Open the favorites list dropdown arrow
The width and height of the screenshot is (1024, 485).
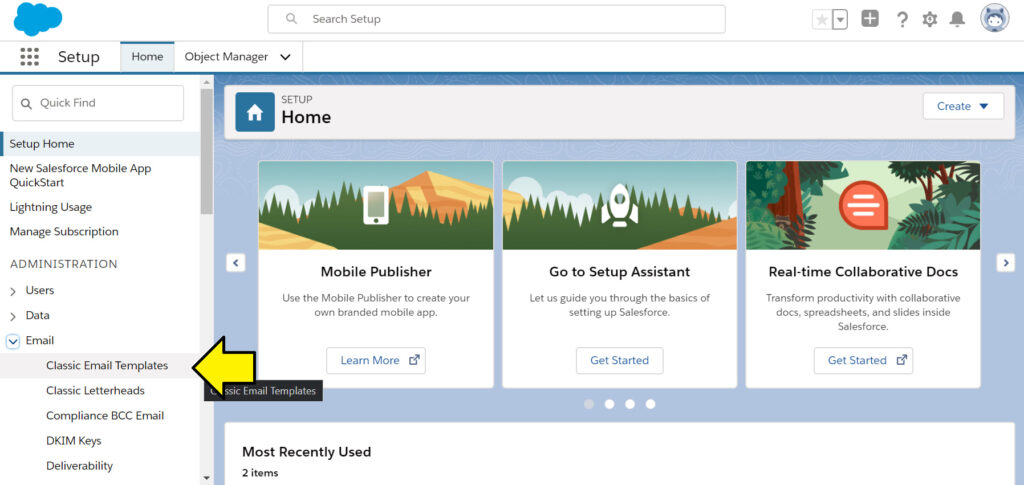coord(840,20)
